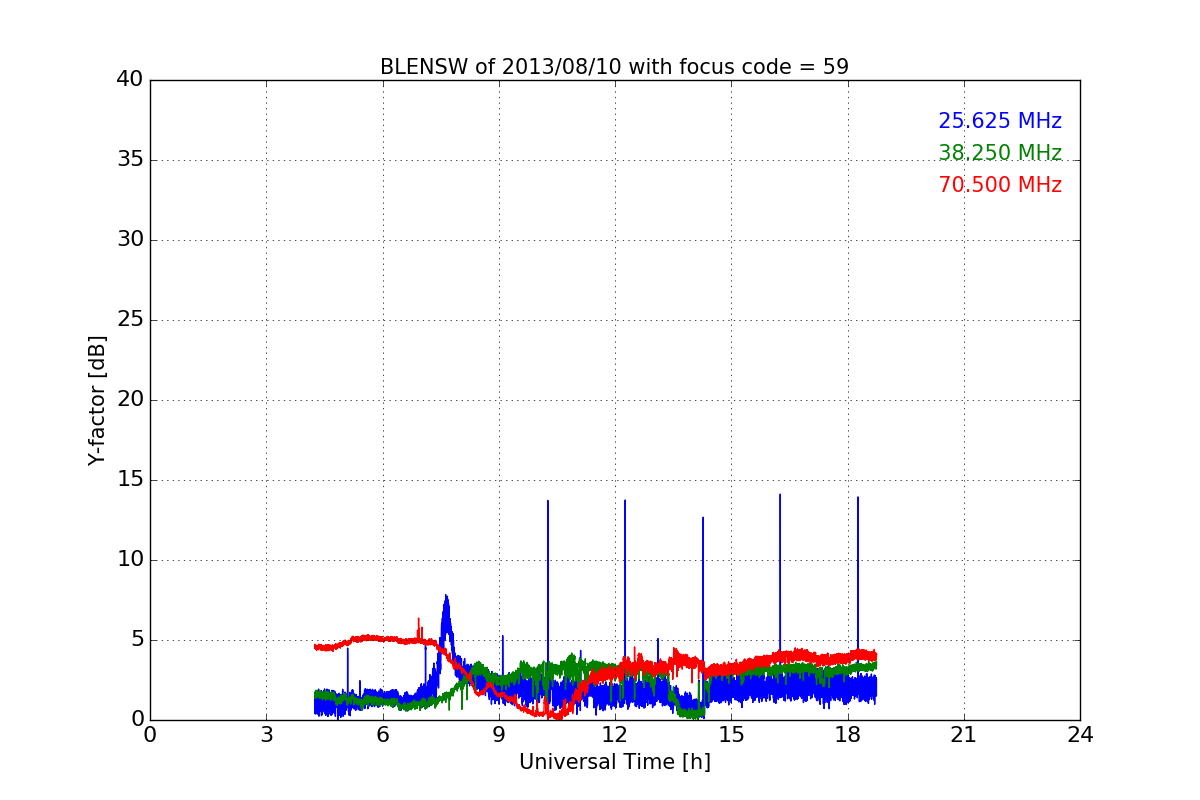Click x-axis tick label 24
The width and height of the screenshot is (1200, 800).
(1080, 735)
